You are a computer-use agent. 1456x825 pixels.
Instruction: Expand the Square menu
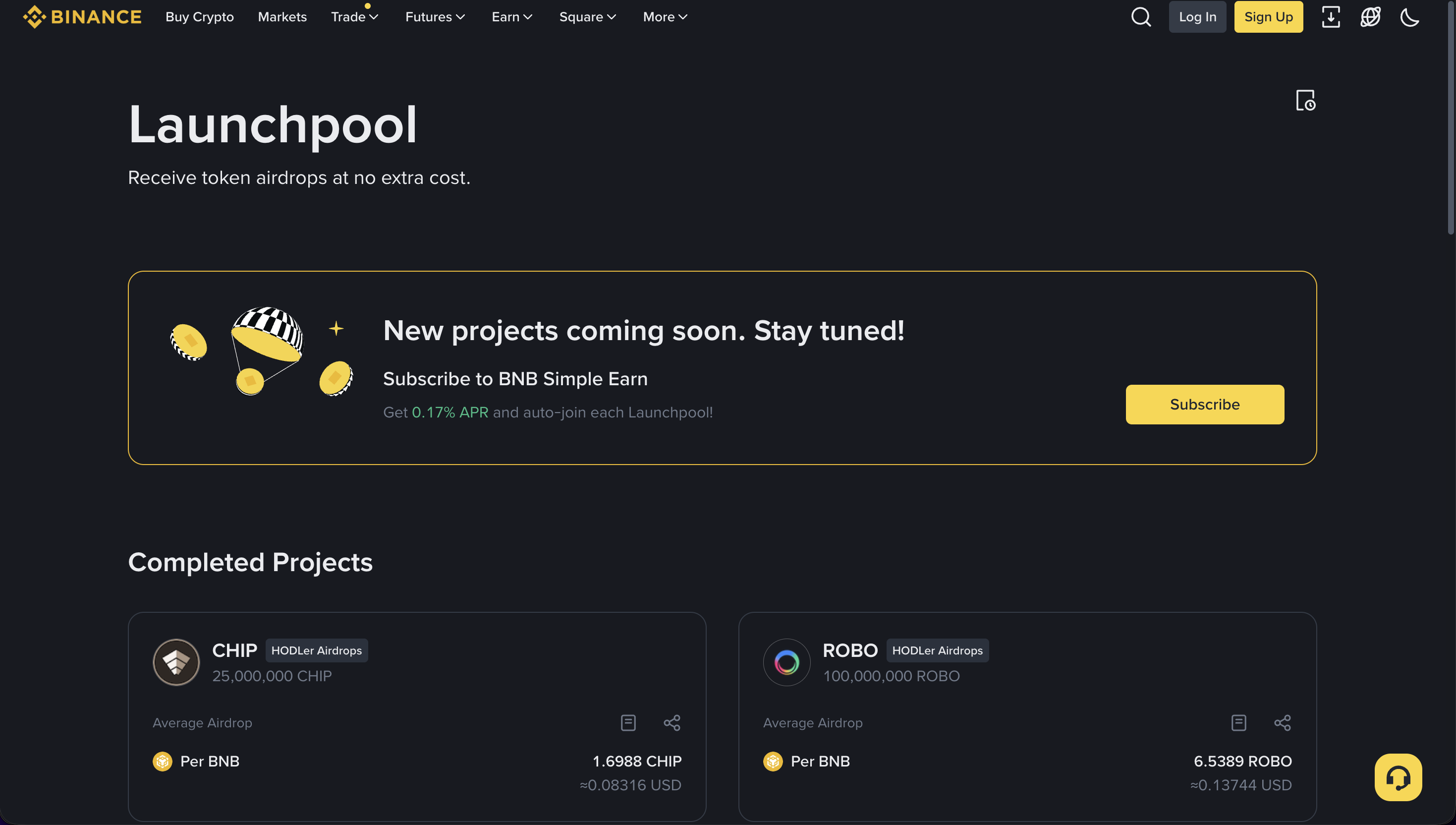coord(587,17)
